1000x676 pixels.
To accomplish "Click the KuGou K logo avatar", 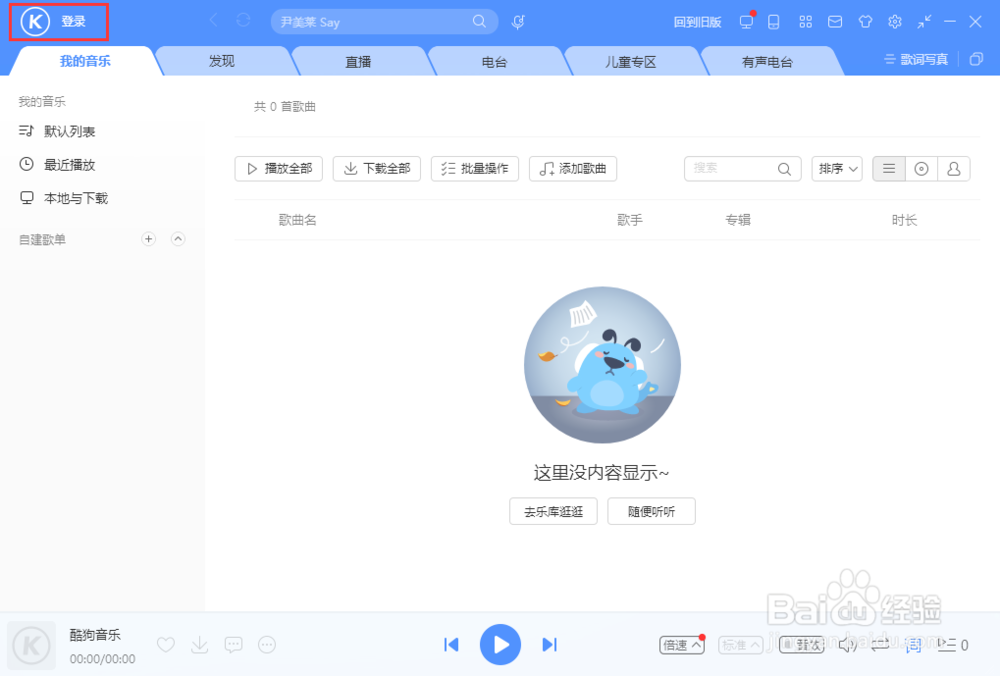I will (x=35, y=22).
